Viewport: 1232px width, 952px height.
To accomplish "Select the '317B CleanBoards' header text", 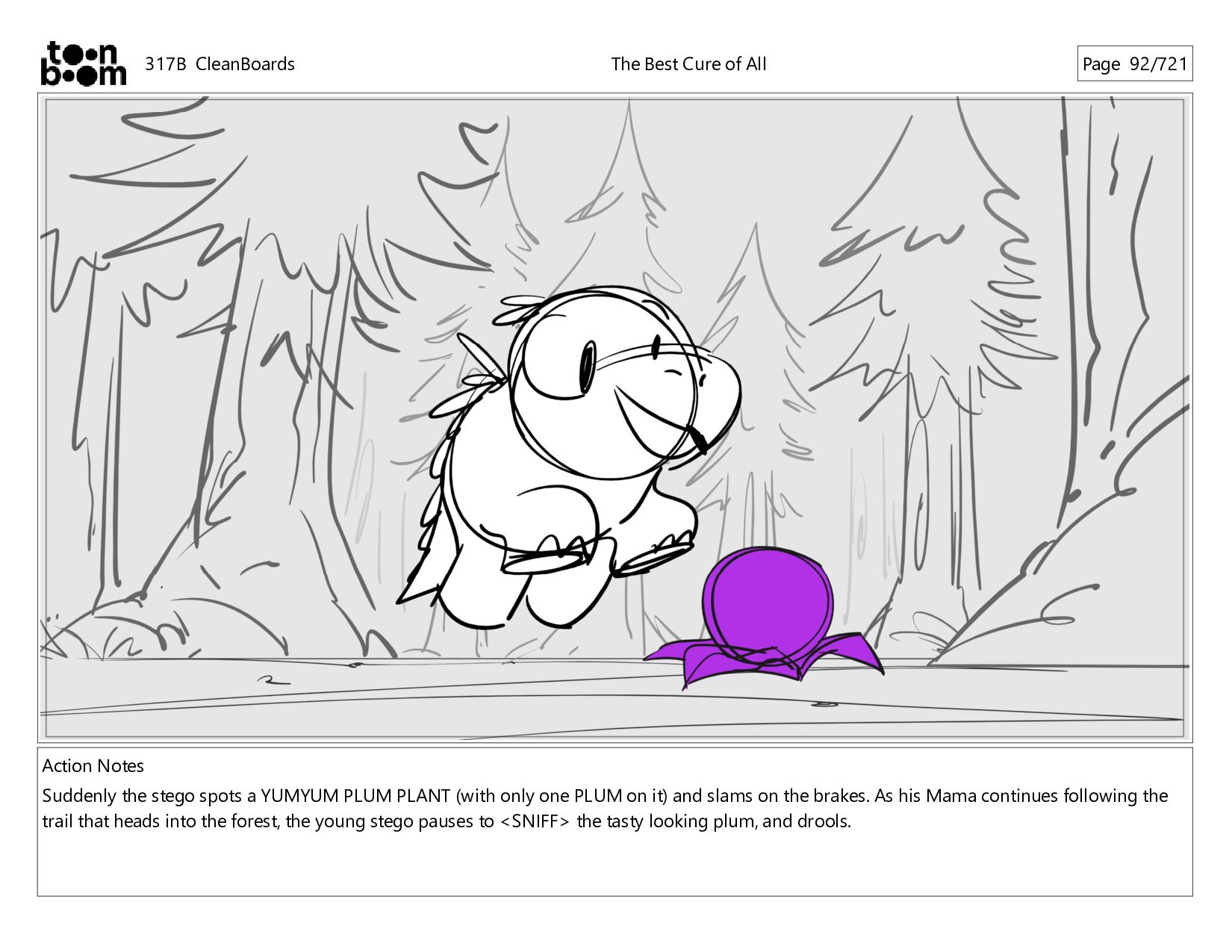I will coord(220,64).
